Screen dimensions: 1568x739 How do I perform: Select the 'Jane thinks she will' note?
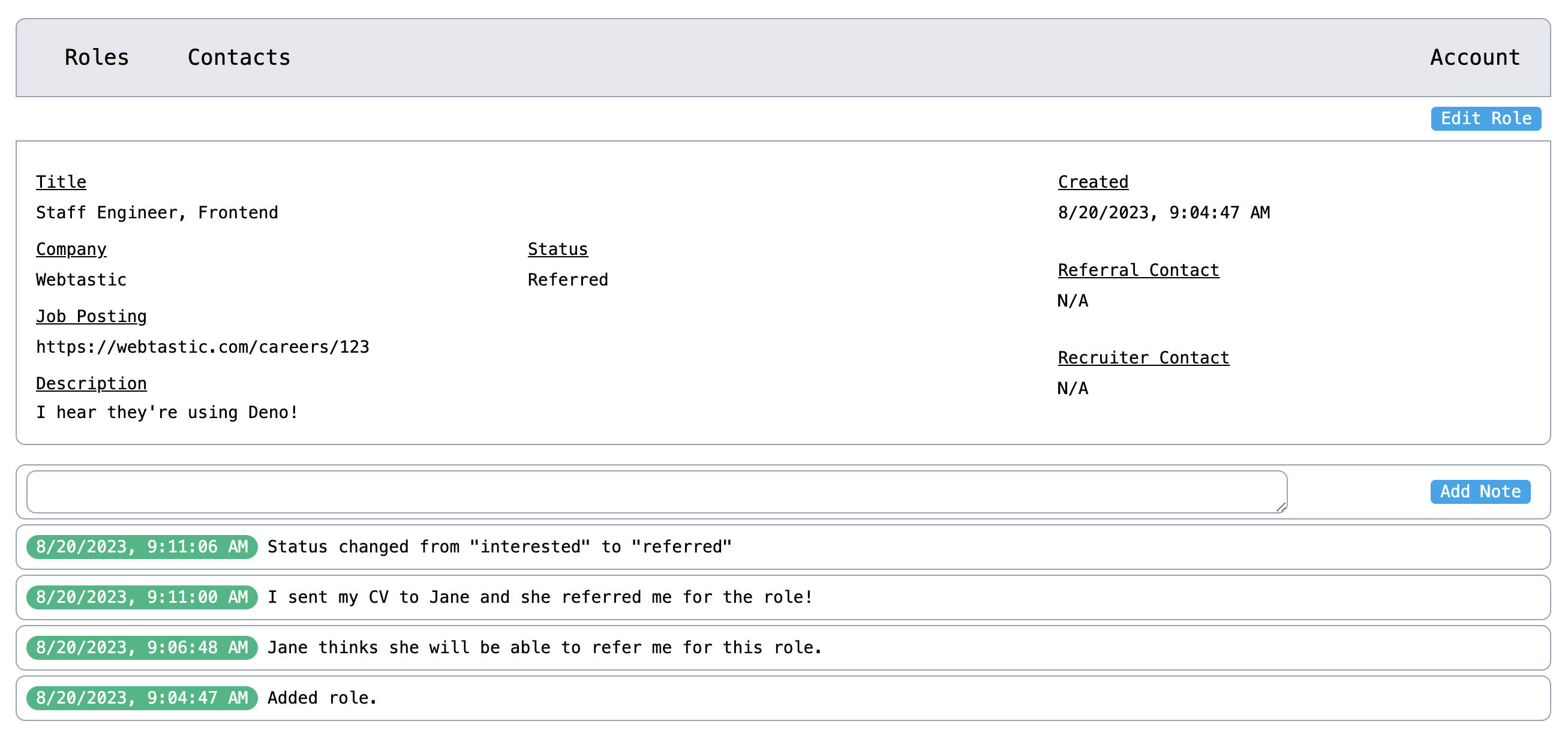[x=545, y=647]
